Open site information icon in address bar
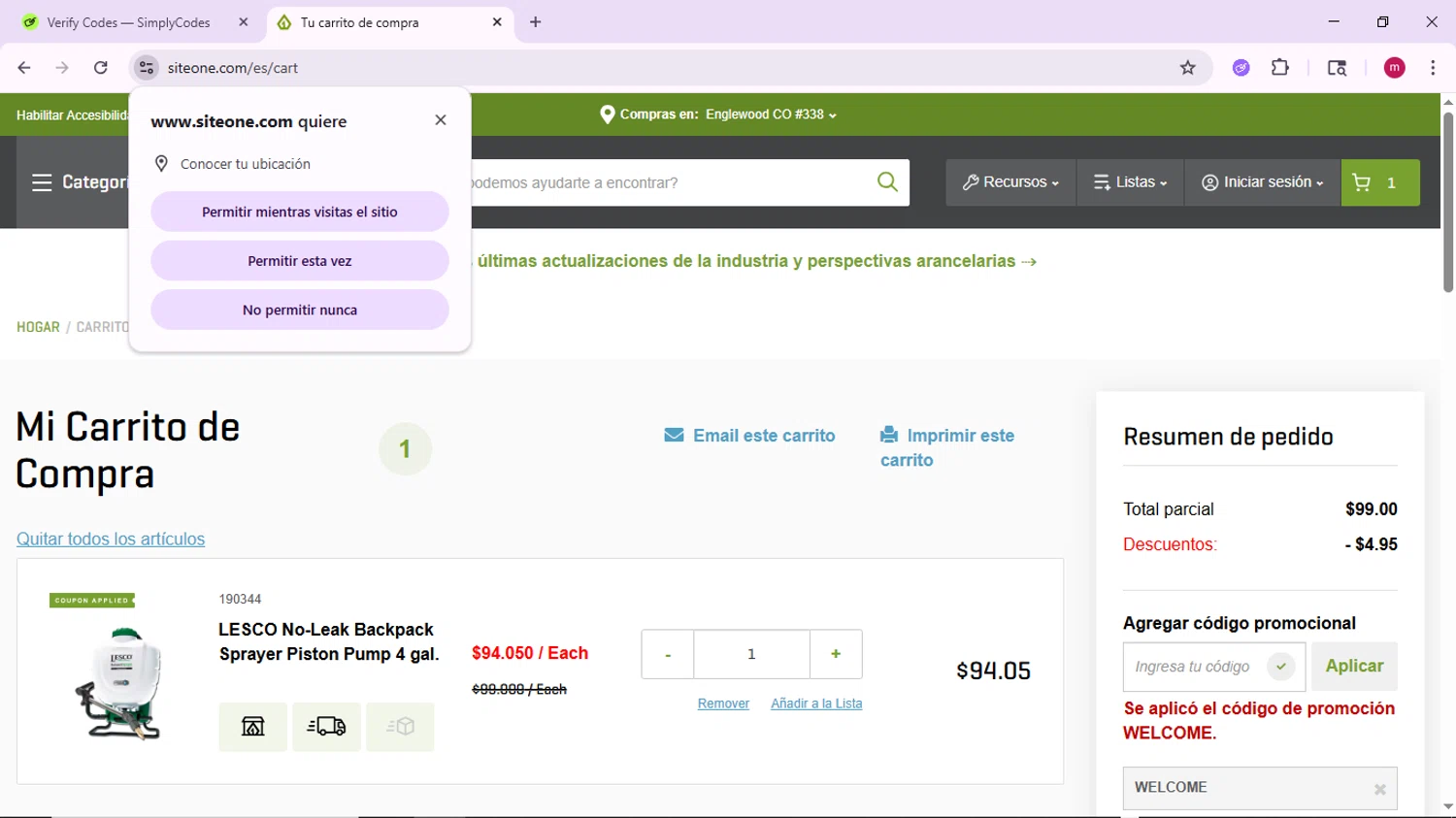1456x818 pixels. (147, 68)
